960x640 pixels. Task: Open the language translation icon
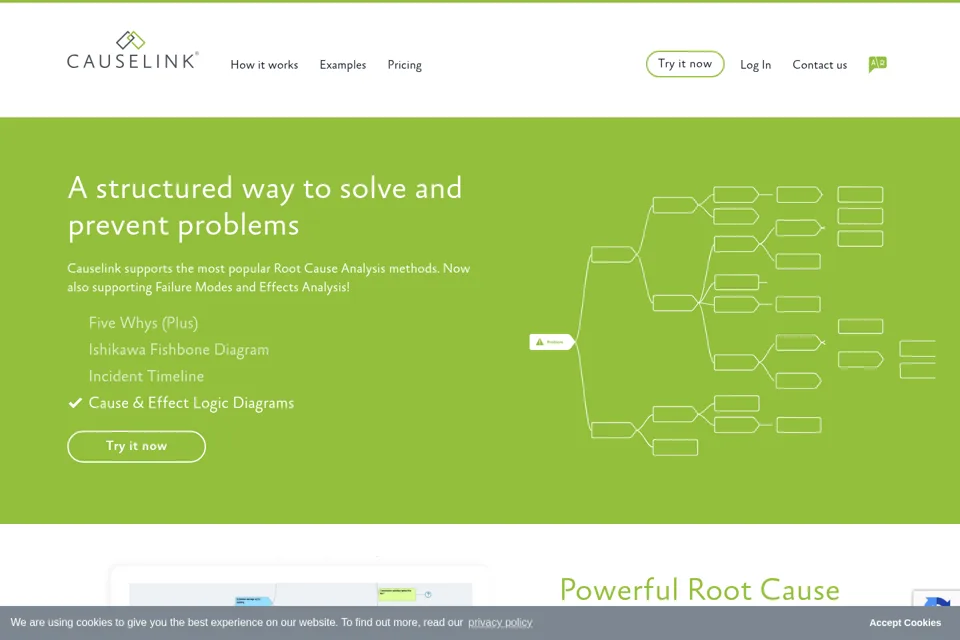click(x=877, y=64)
